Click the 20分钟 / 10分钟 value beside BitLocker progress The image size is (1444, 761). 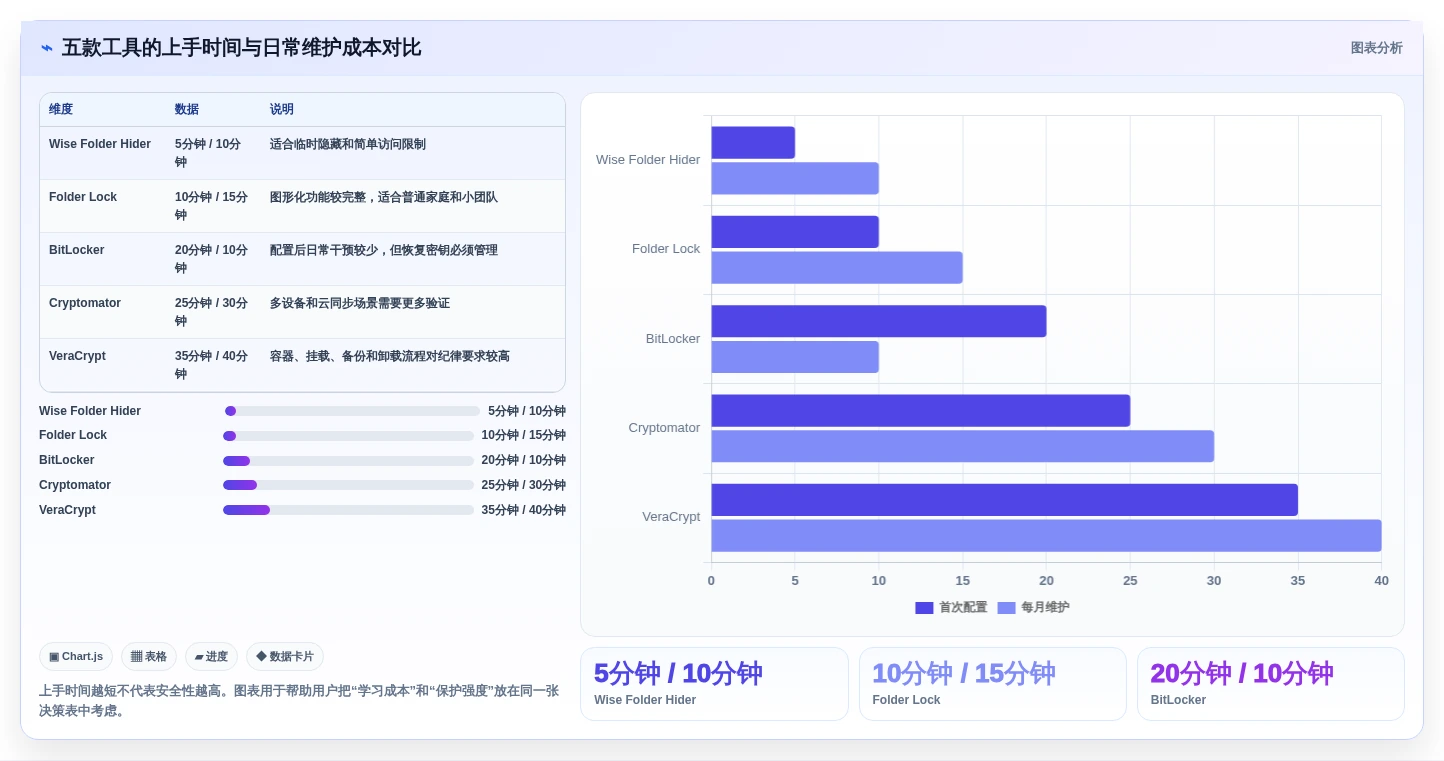click(524, 460)
